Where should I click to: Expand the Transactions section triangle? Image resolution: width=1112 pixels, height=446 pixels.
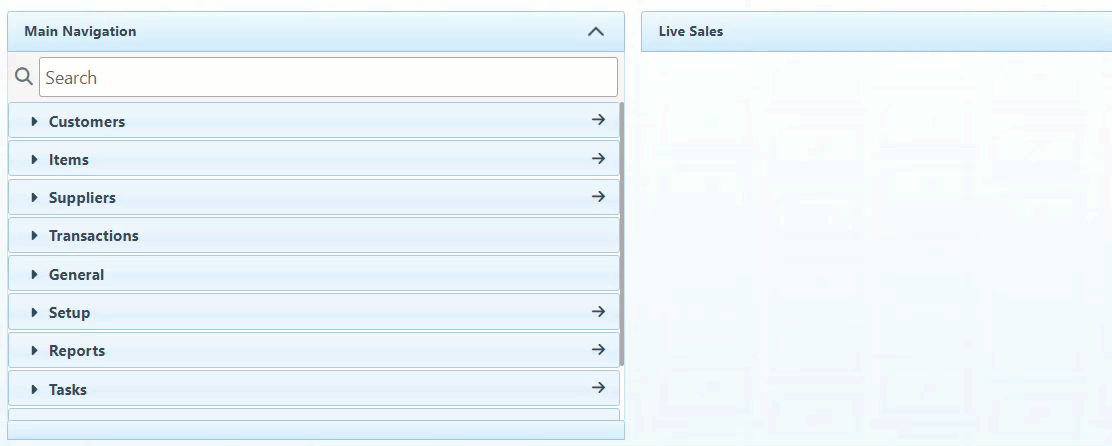34,236
